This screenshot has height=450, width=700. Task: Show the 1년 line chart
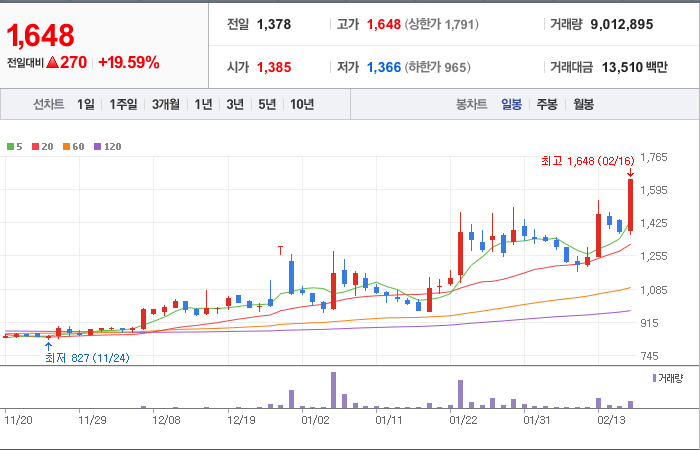click(x=203, y=104)
